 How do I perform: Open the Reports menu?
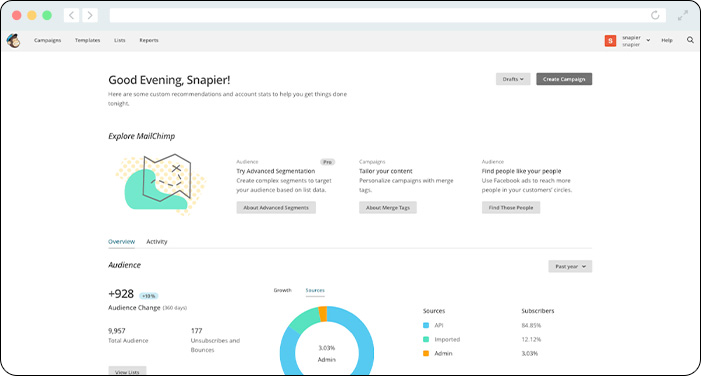coord(149,40)
